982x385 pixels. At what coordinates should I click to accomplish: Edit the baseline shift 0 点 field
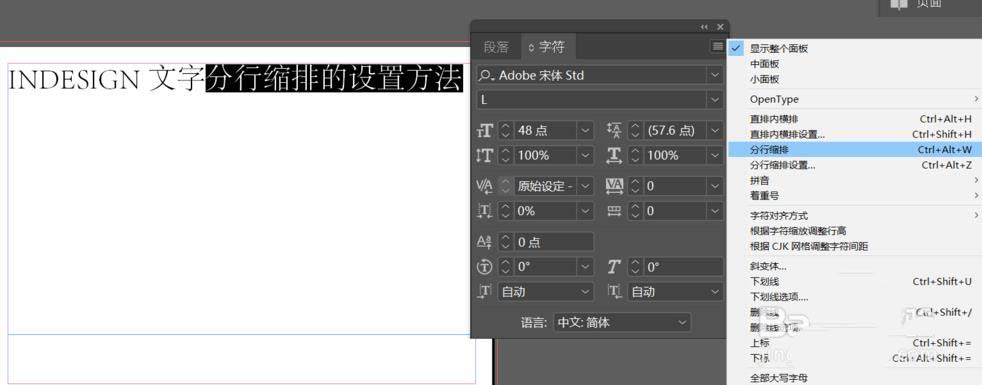[553, 242]
